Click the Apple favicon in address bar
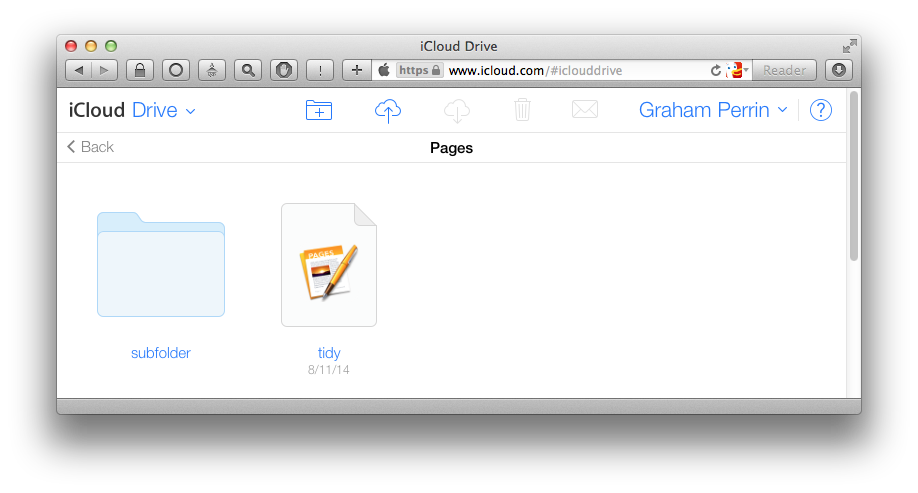 click(x=384, y=70)
